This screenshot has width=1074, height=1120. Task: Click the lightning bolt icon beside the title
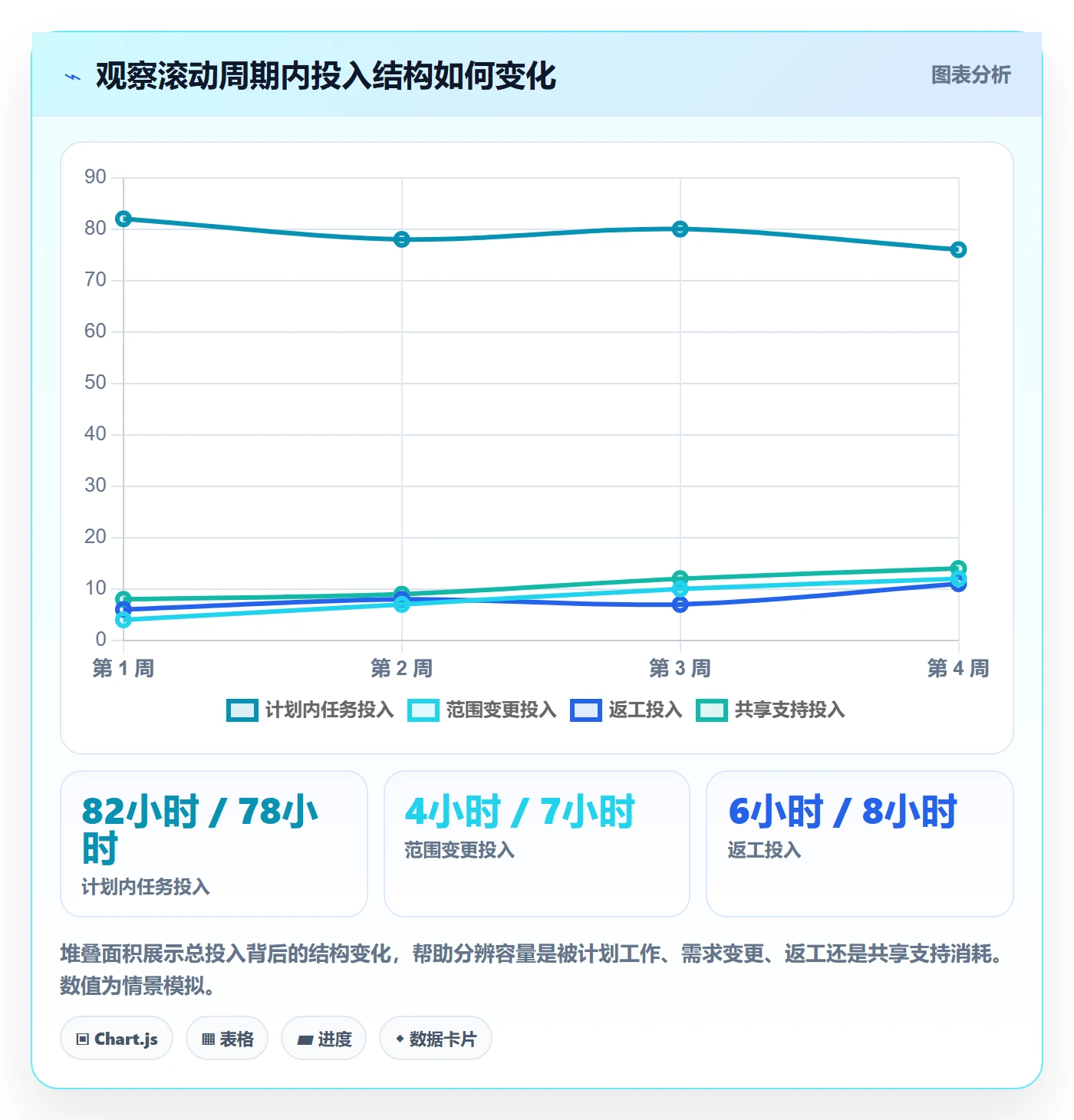[73, 77]
